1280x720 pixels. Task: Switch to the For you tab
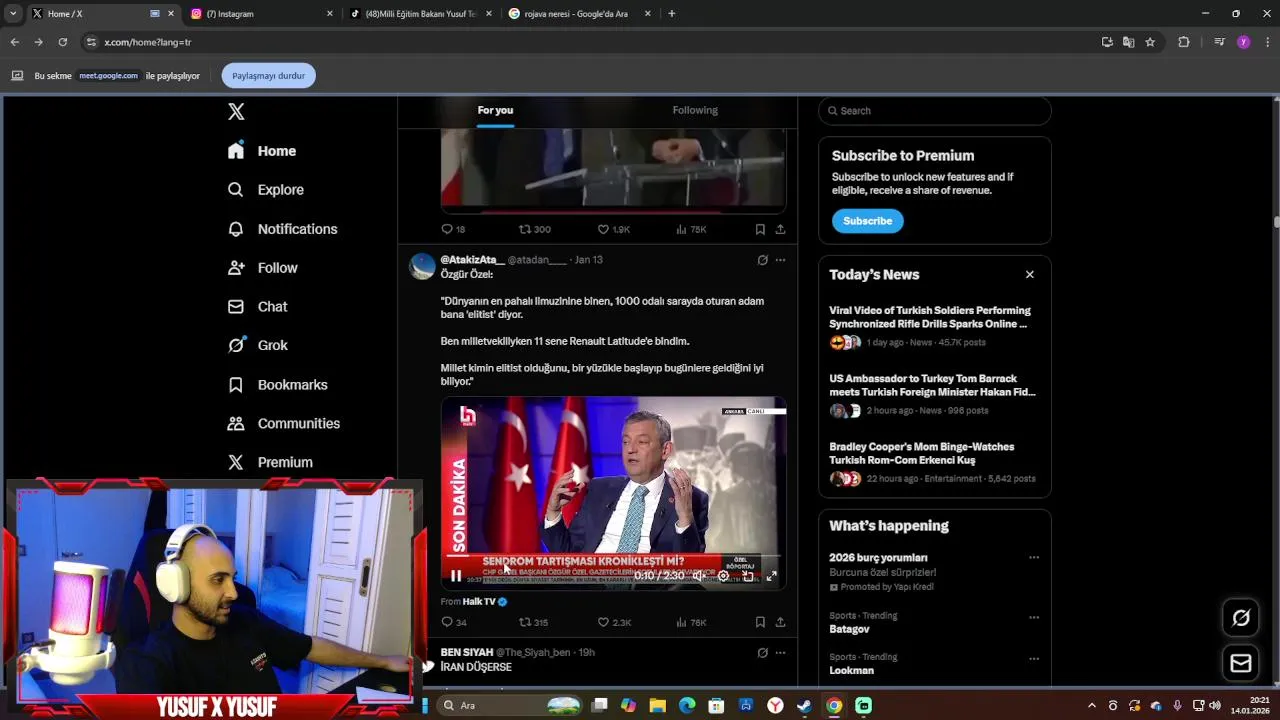495,110
